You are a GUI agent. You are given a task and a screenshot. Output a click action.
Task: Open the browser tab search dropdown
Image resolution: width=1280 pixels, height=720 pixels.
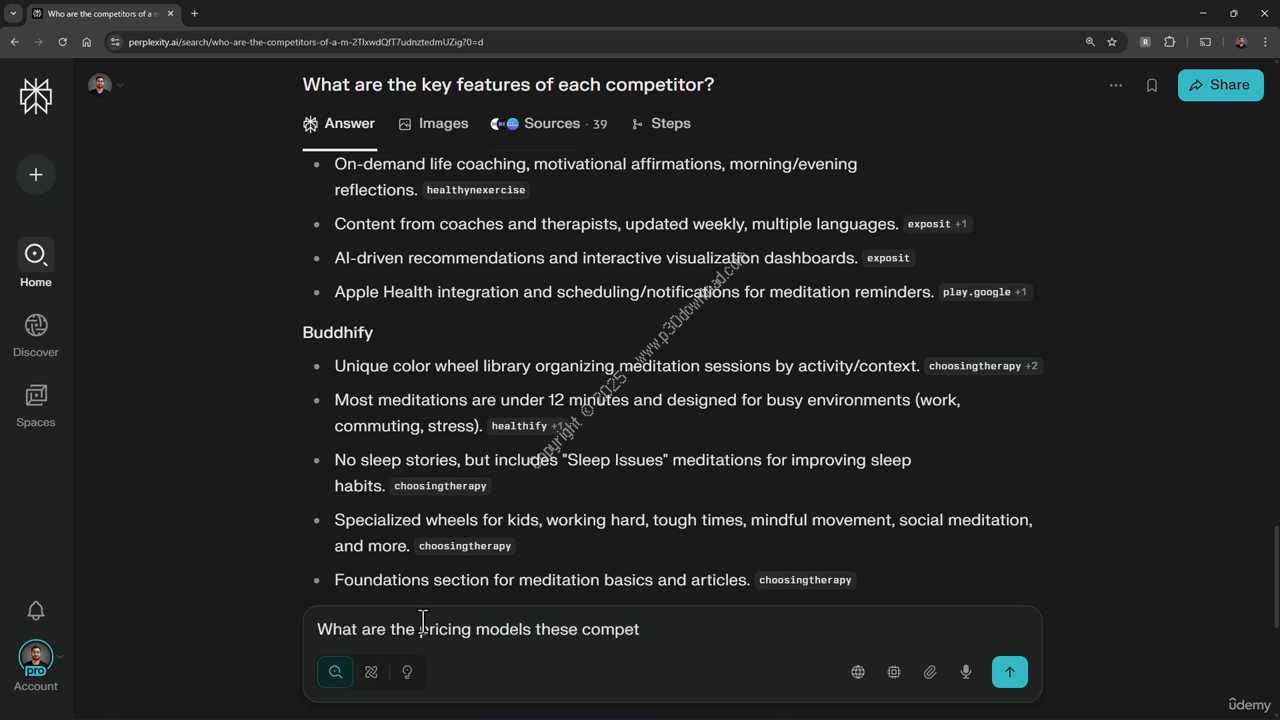coord(13,14)
